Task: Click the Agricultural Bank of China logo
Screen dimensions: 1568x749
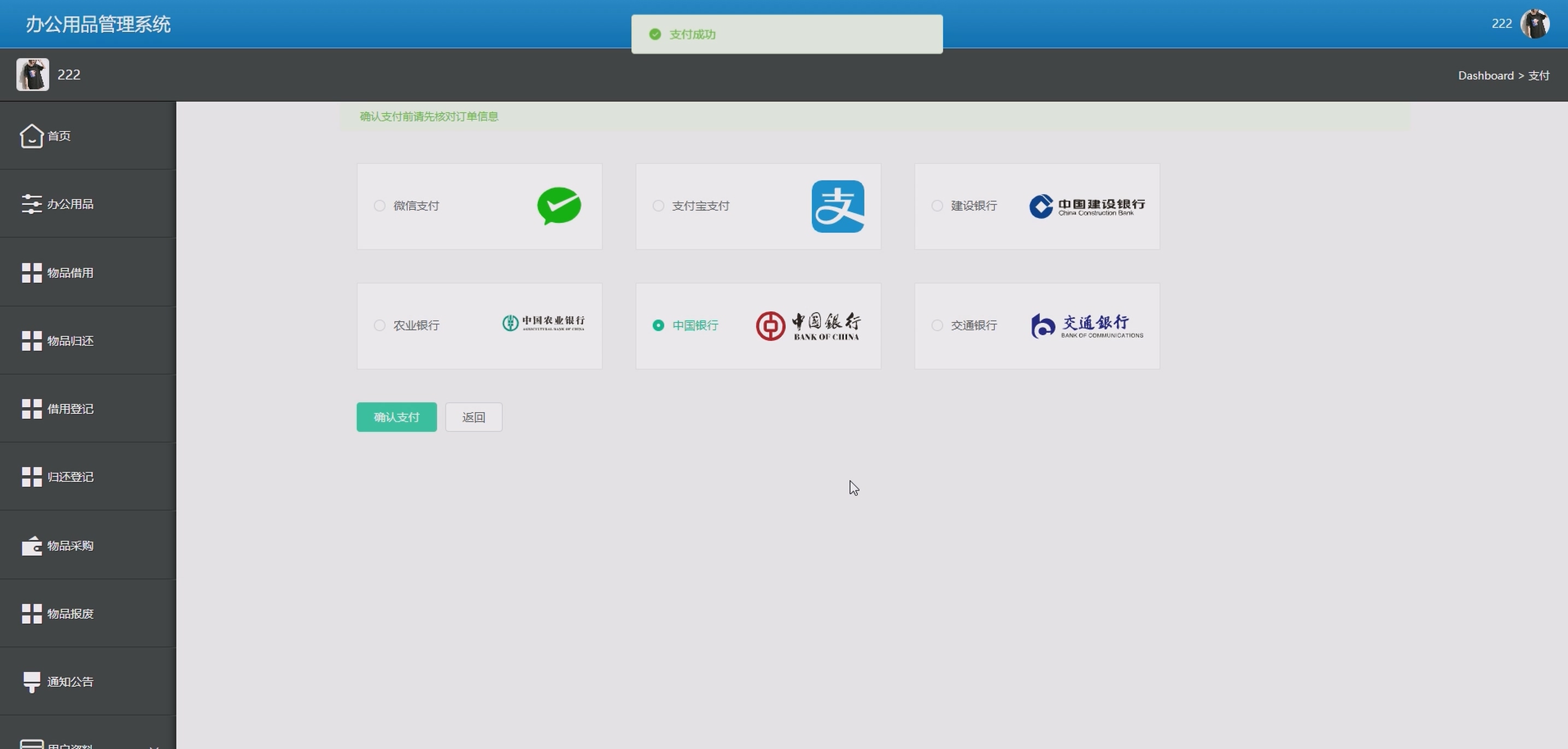Action: pyautogui.click(x=543, y=323)
